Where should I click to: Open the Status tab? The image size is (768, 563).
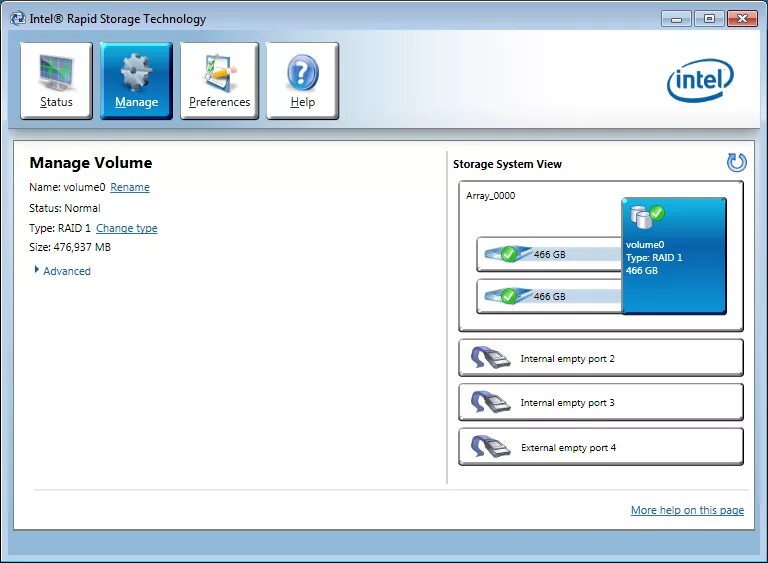pyautogui.click(x=56, y=80)
